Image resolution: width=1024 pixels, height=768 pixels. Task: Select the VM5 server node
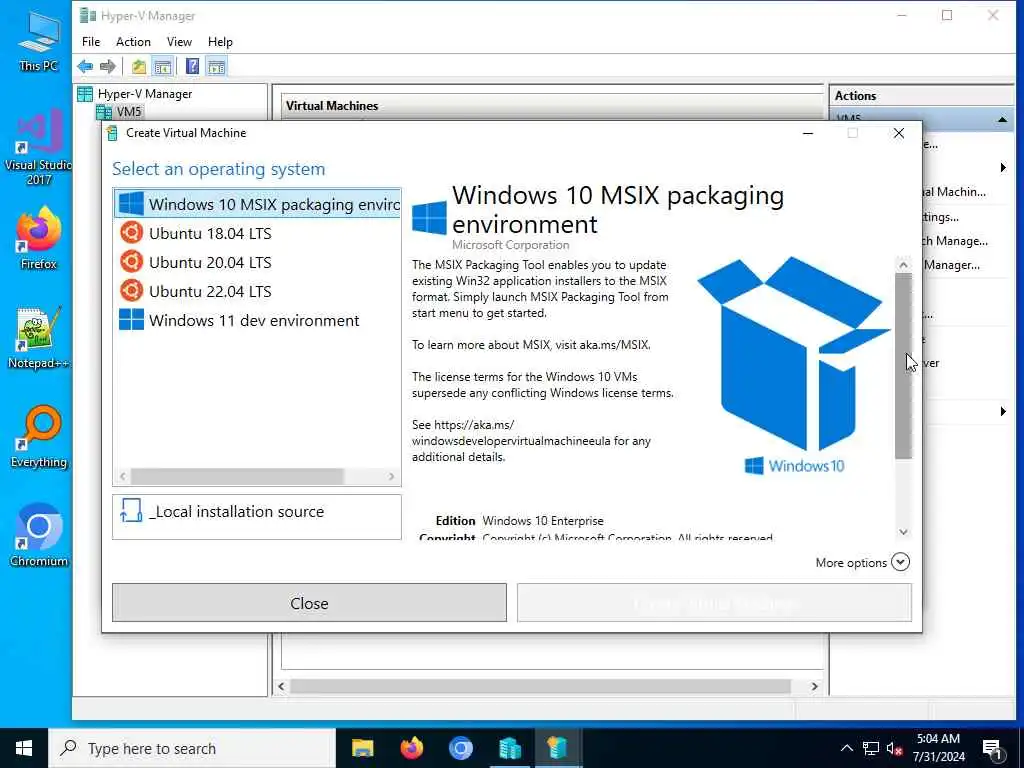point(129,112)
